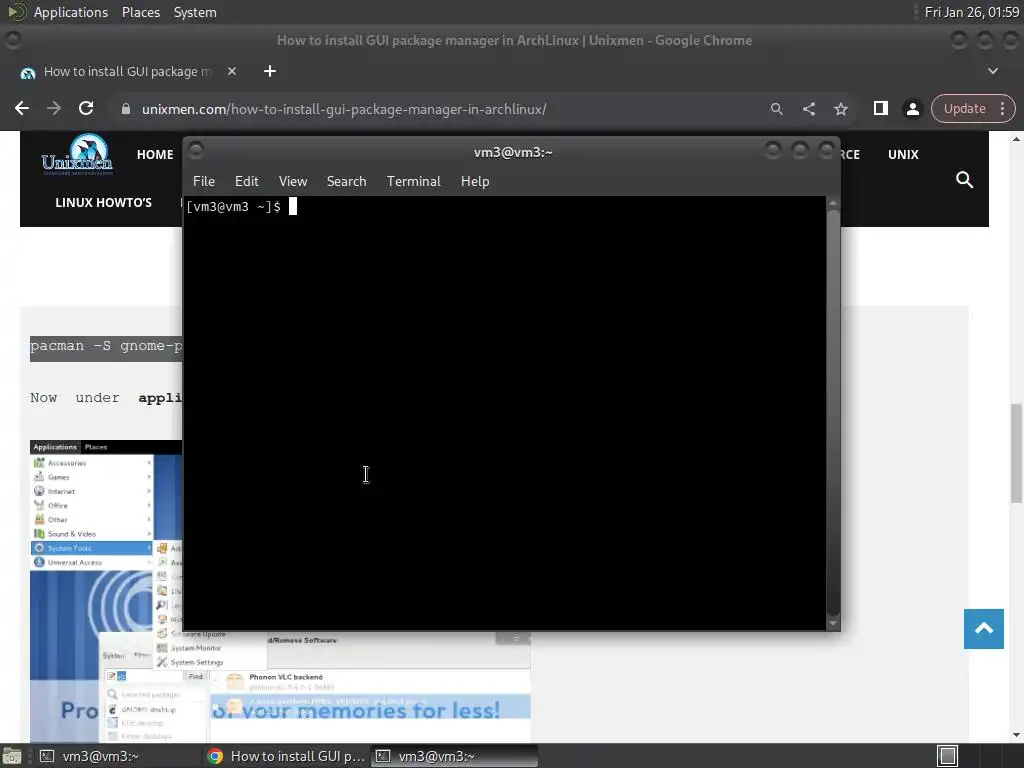The width and height of the screenshot is (1024, 768).
Task: Click the Unixmen logo
Action: pyautogui.click(x=77, y=155)
